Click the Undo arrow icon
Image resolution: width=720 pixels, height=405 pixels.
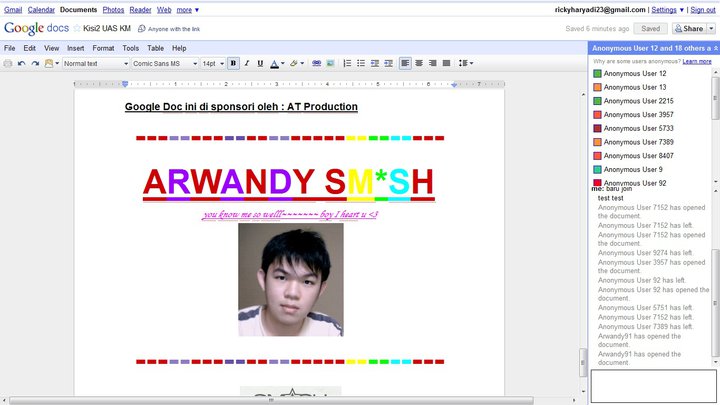point(22,63)
